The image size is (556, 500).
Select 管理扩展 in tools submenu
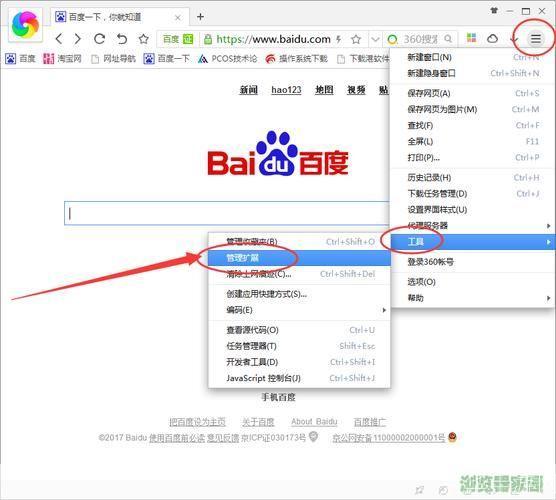point(299,258)
